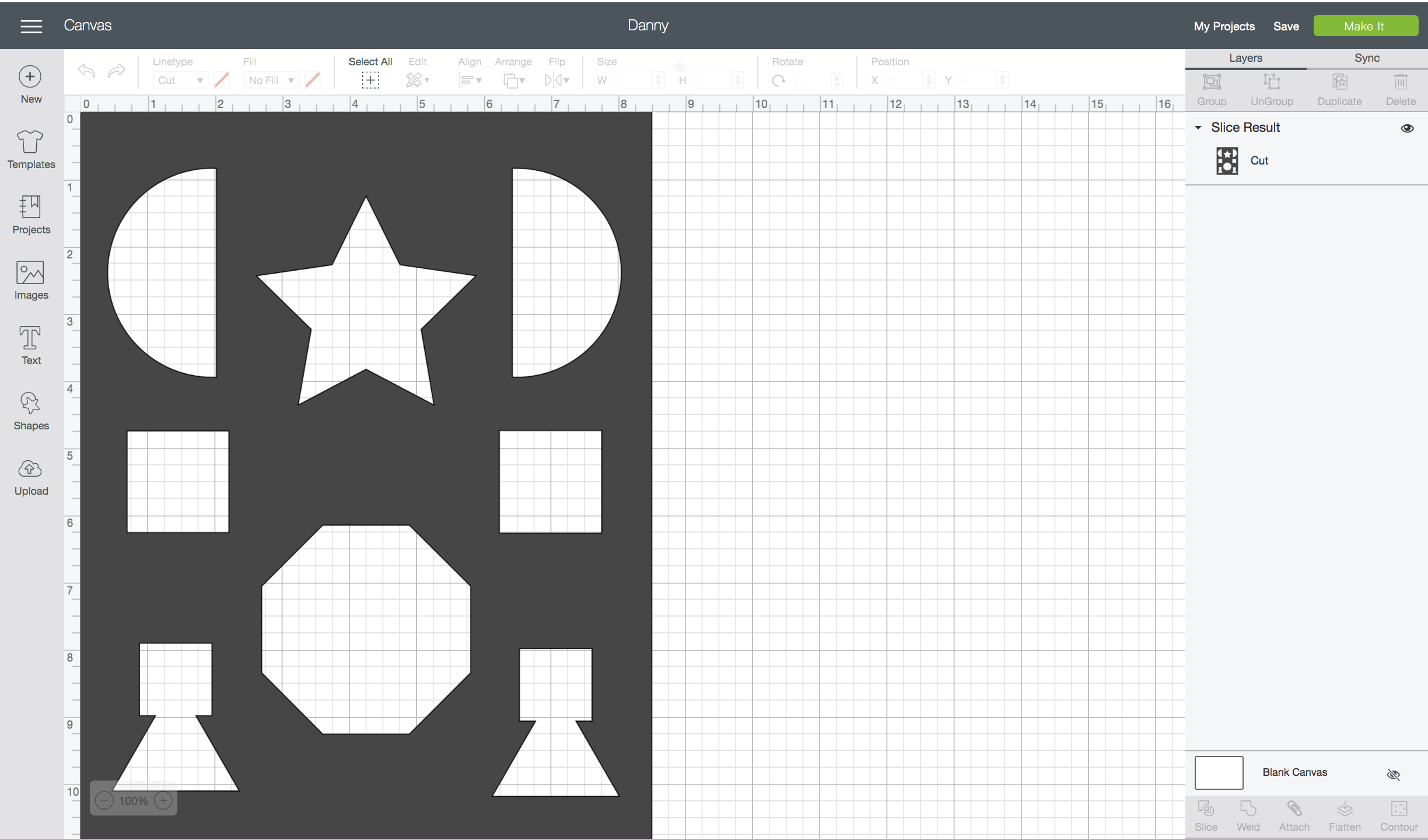Viewport: 1428px width, 840px height.
Task: Open the No Fill dropdown
Action: (x=271, y=80)
